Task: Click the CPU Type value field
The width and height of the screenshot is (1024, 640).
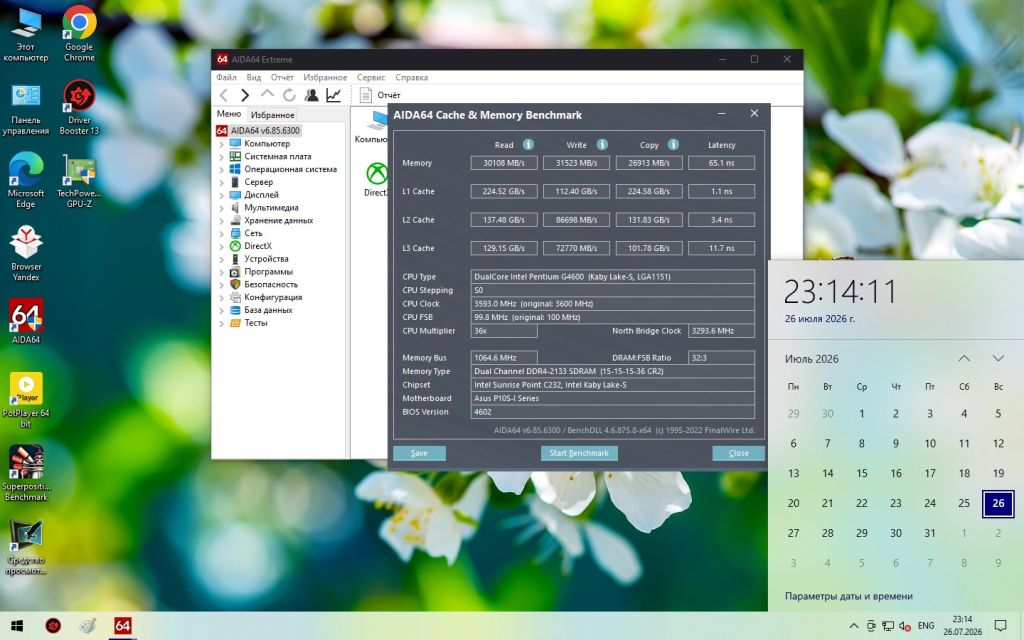Action: tap(613, 277)
